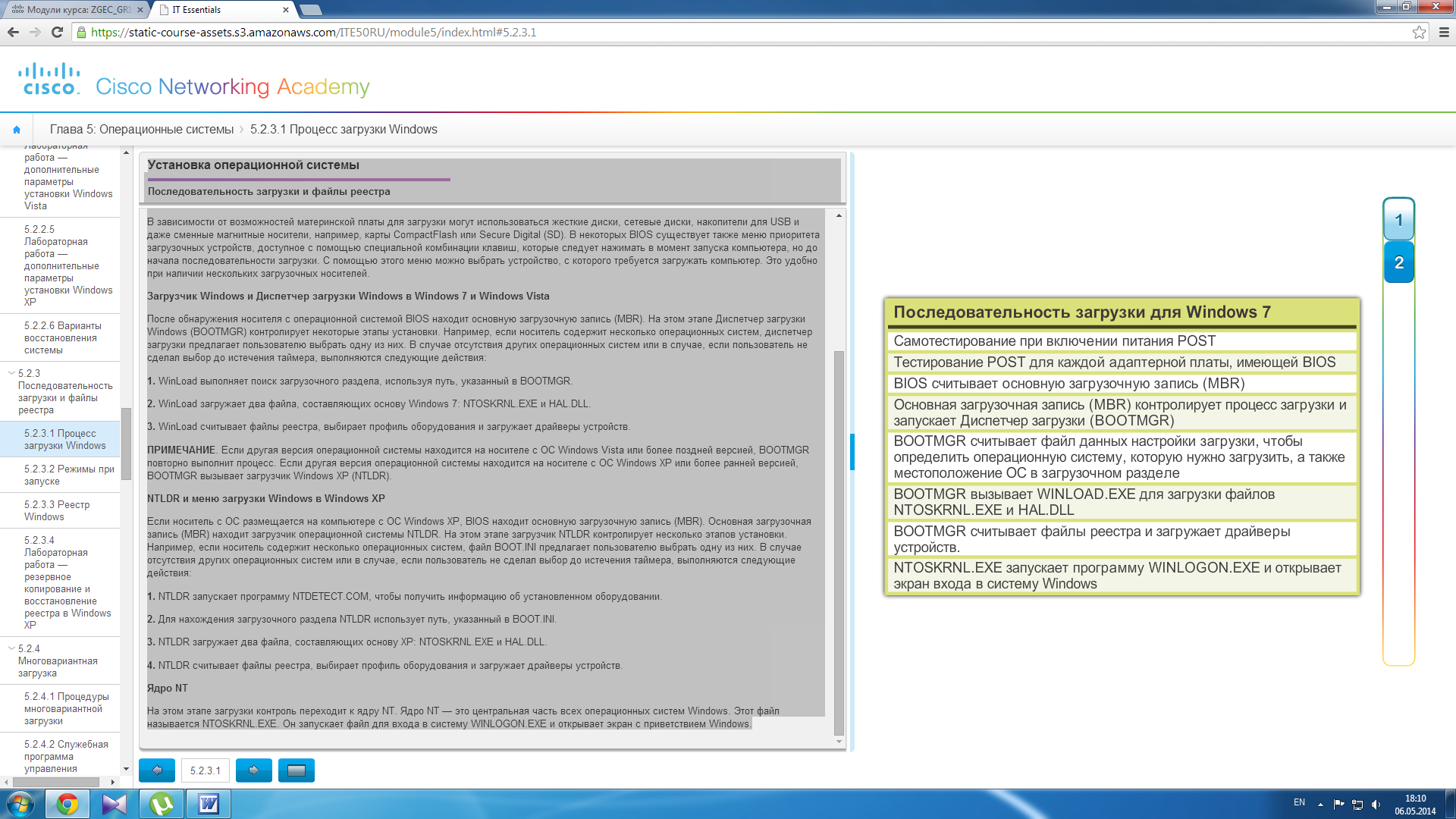Open uTorrent from the taskbar
This screenshot has width=1456, height=819.
[162, 804]
